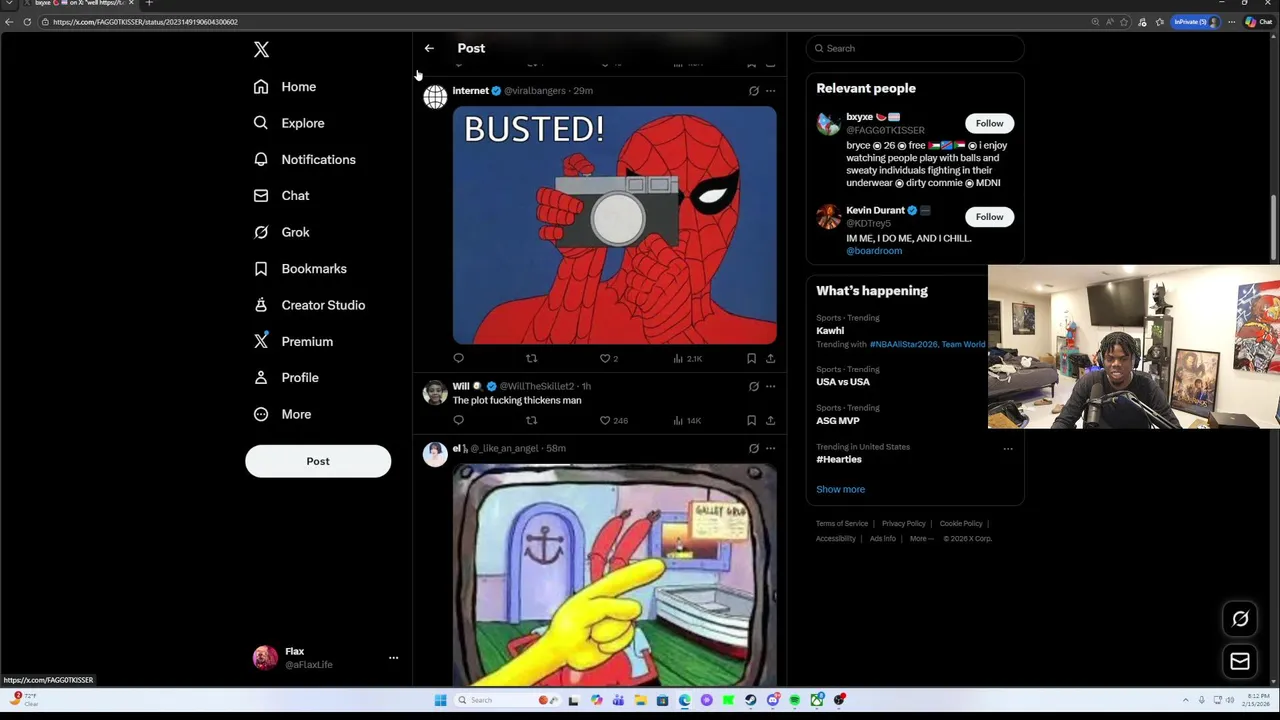Click Grok icon on Will's post
Viewport: 1280px width, 720px height.
(754, 386)
